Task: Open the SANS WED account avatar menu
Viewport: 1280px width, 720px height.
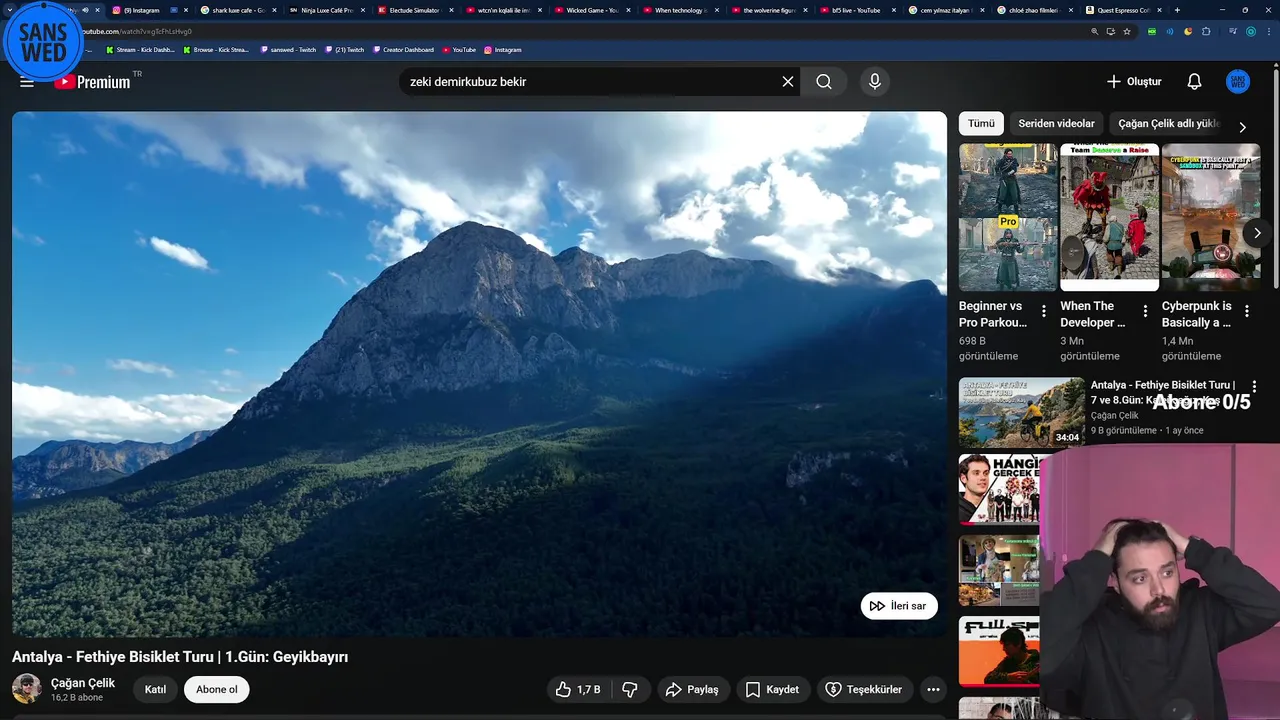Action: pos(1238,82)
